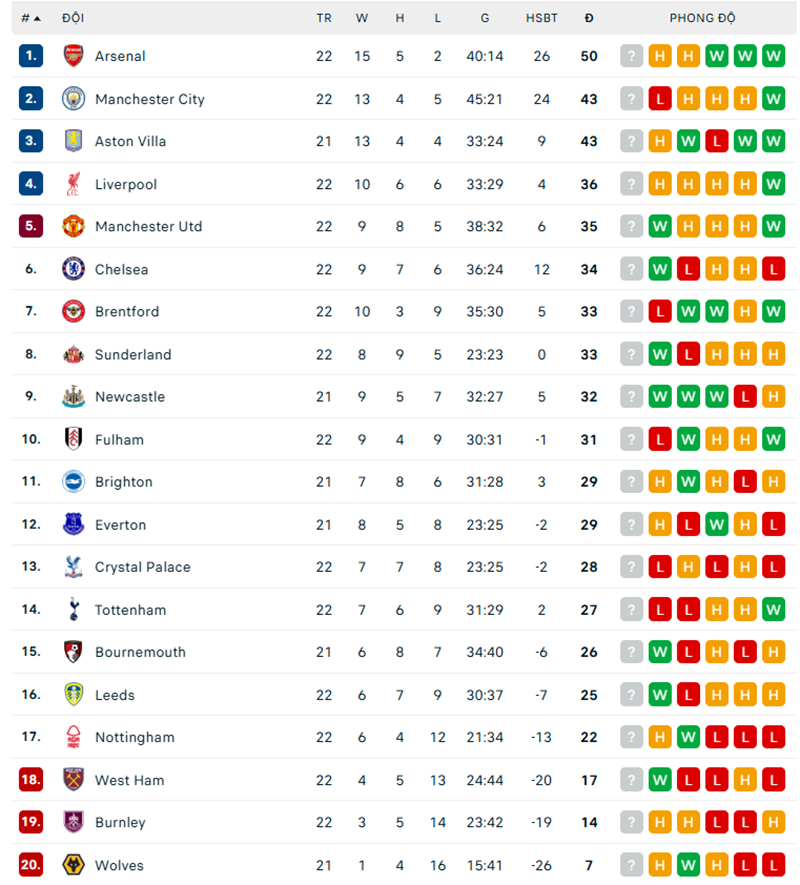The image size is (800, 885).
Task: Click the Chelsea club crest
Action: coord(73,269)
